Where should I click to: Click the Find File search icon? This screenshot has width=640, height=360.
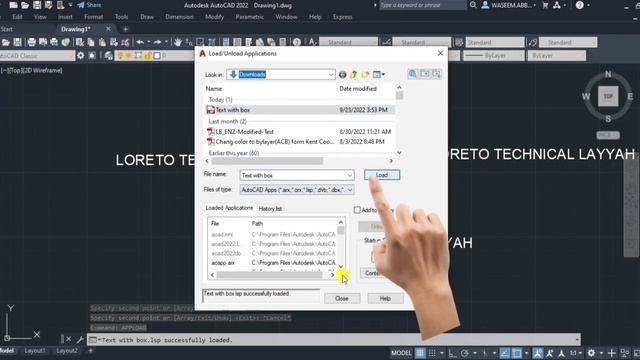[x=413, y=74]
